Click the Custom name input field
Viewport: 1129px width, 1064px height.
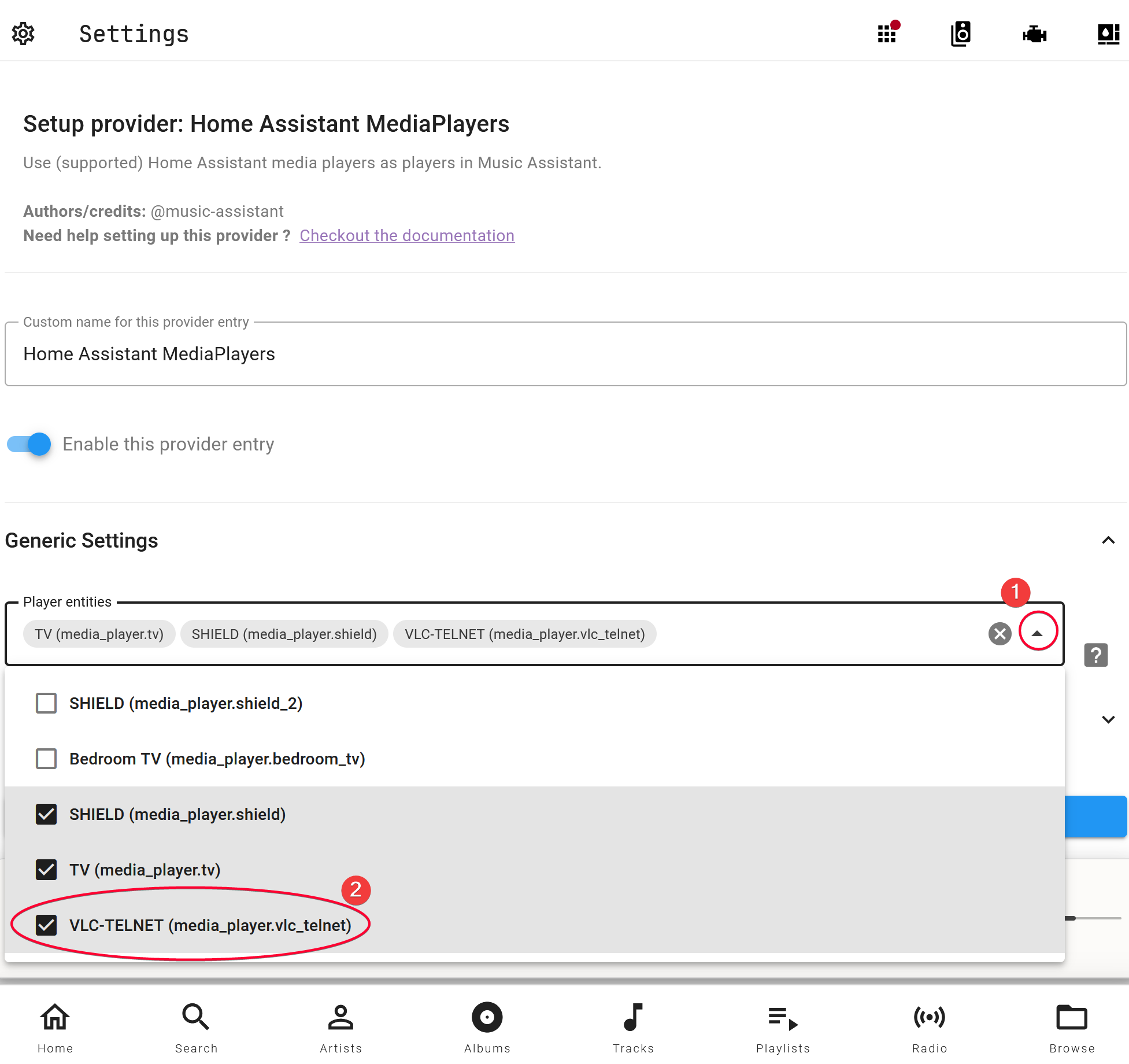tap(565, 354)
